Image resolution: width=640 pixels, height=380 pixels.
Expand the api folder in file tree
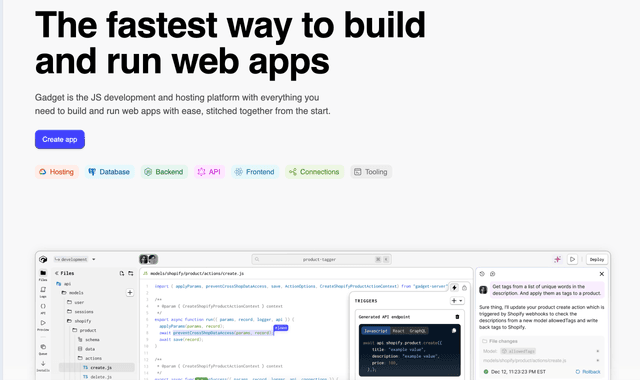click(x=63, y=284)
